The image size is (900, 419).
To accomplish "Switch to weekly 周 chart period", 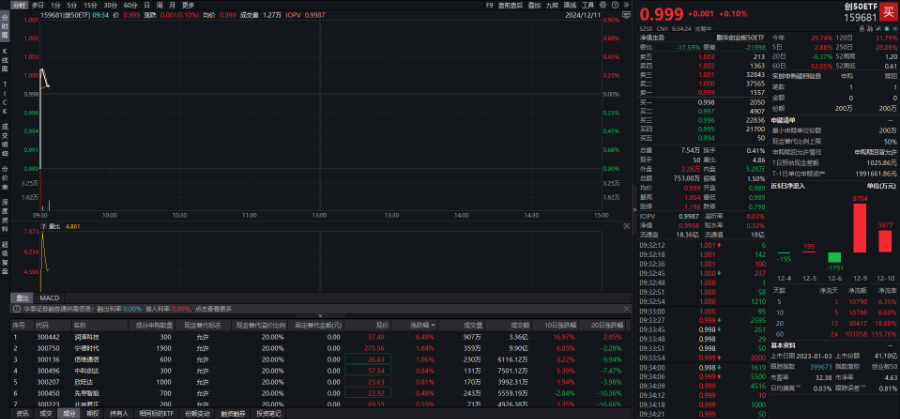I will (159, 5).
